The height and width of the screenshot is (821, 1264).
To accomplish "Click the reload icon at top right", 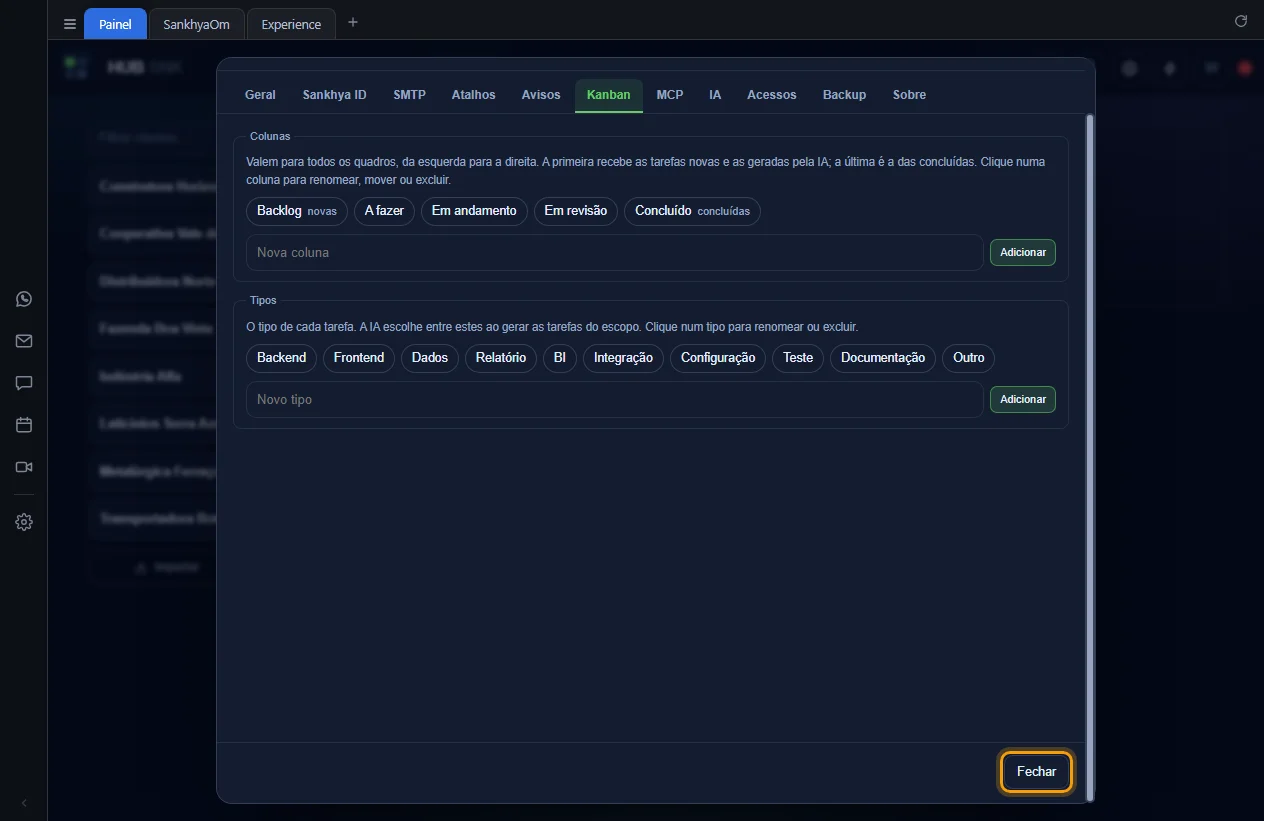I will click(x=1241, y=21).
